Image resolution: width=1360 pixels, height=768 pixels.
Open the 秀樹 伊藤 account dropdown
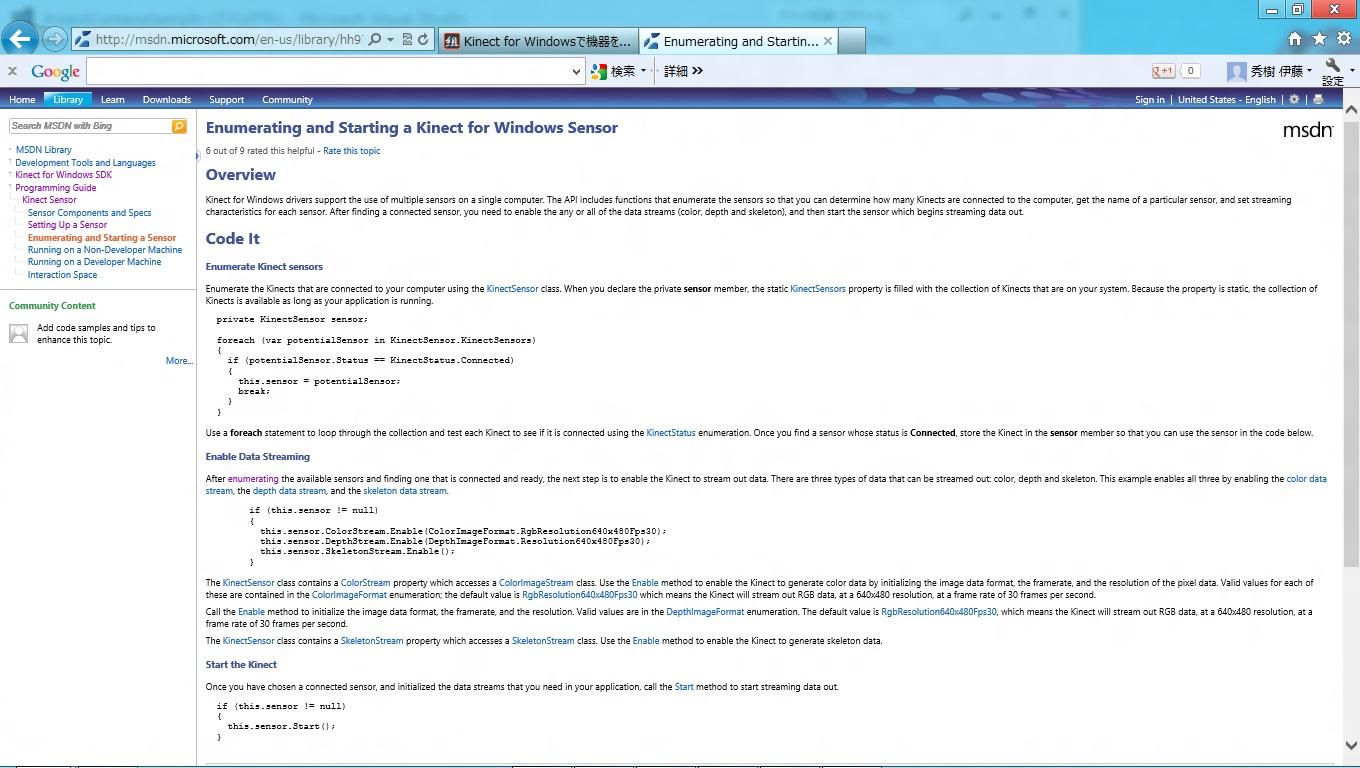coord(1309,71)
